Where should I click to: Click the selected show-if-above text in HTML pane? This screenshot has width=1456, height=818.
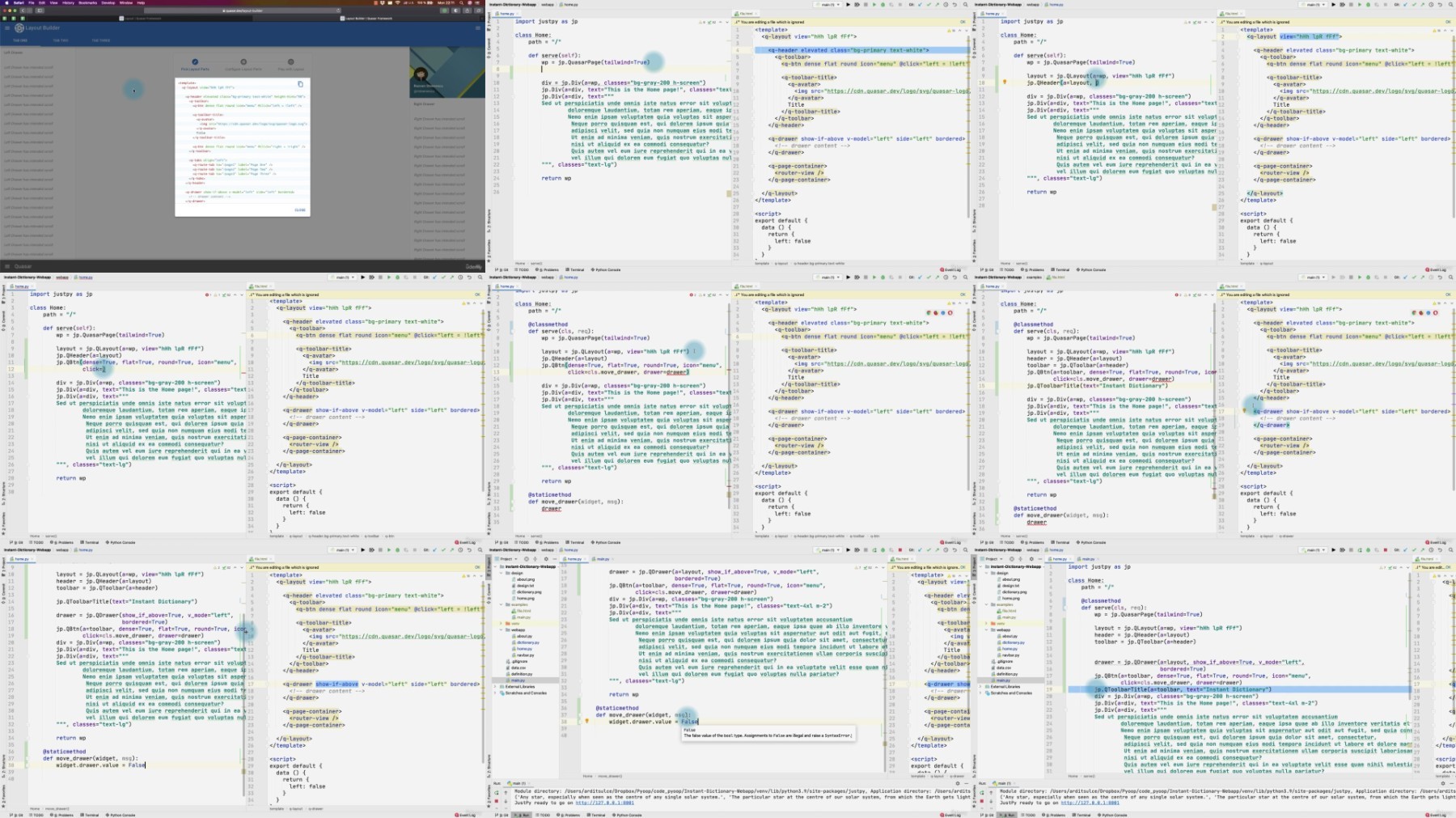click(x=336, y=684)
